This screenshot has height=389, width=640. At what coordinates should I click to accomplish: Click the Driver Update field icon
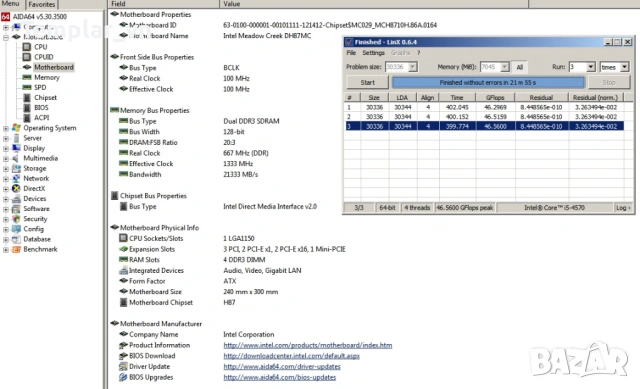[x=123, y=367]
